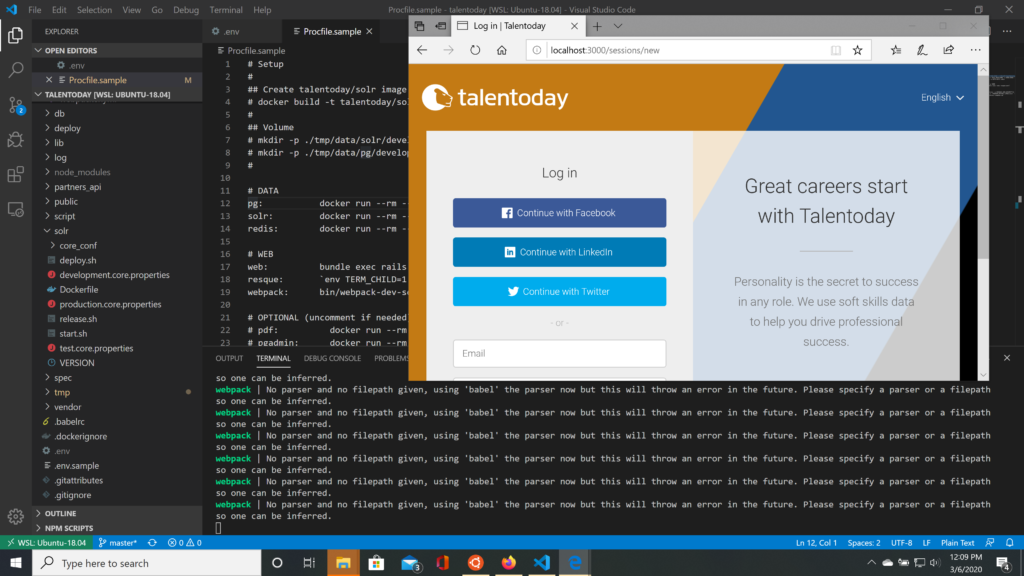
Task: Collapse the OPEN EDITORS section
Action: pyautogui.click(x=71, y=50)
